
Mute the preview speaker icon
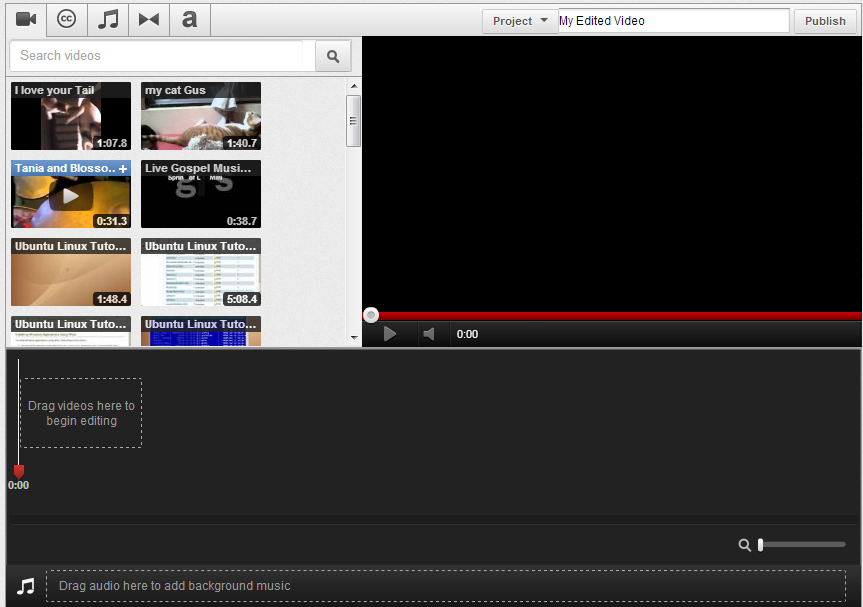[429, 334]
